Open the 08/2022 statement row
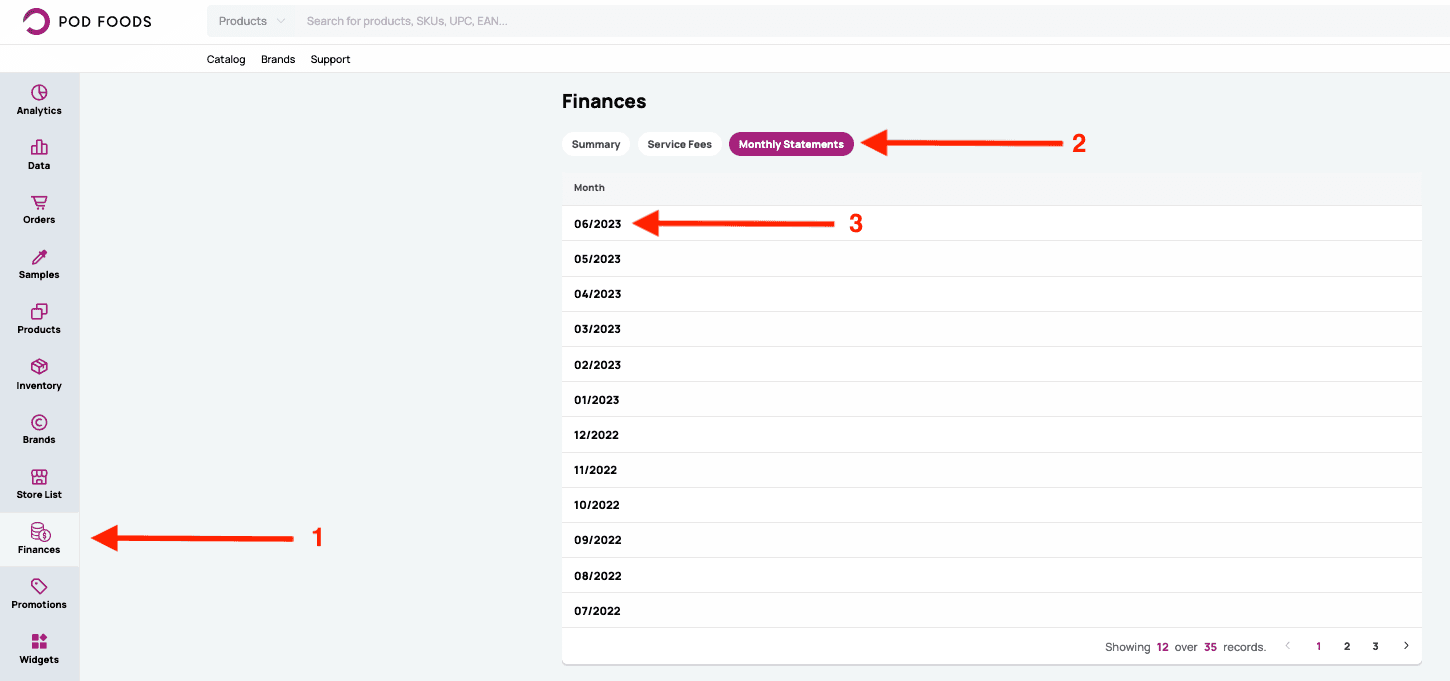 click(x=991, y=576)
